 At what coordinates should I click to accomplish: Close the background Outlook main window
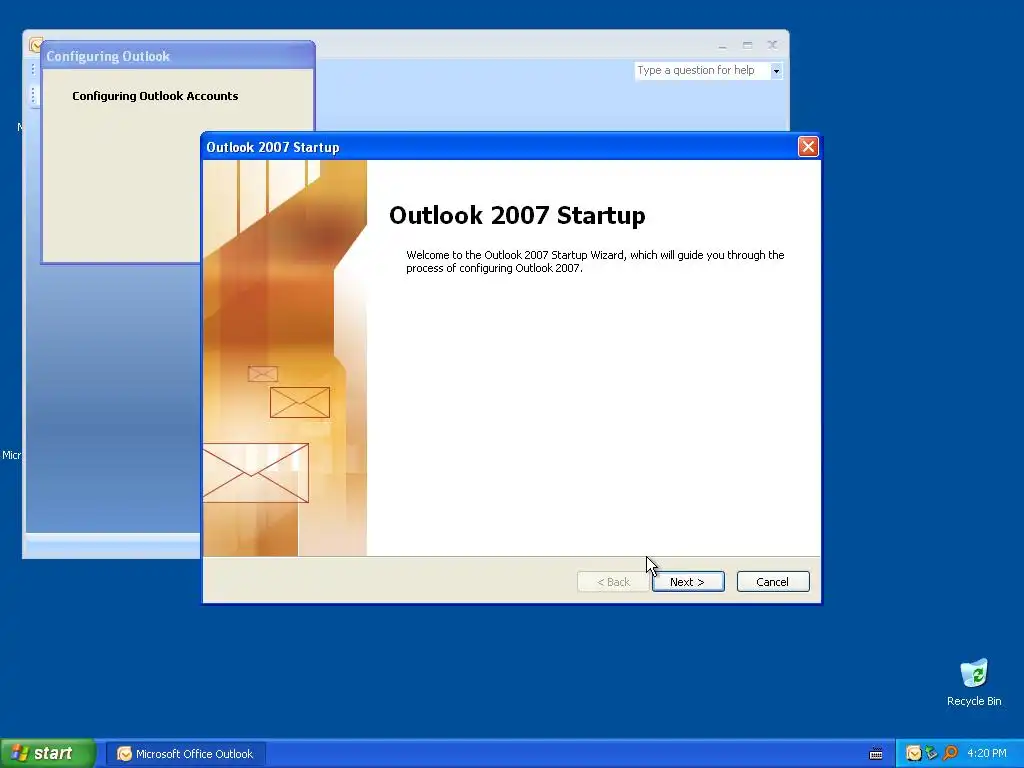coord(772,45)
